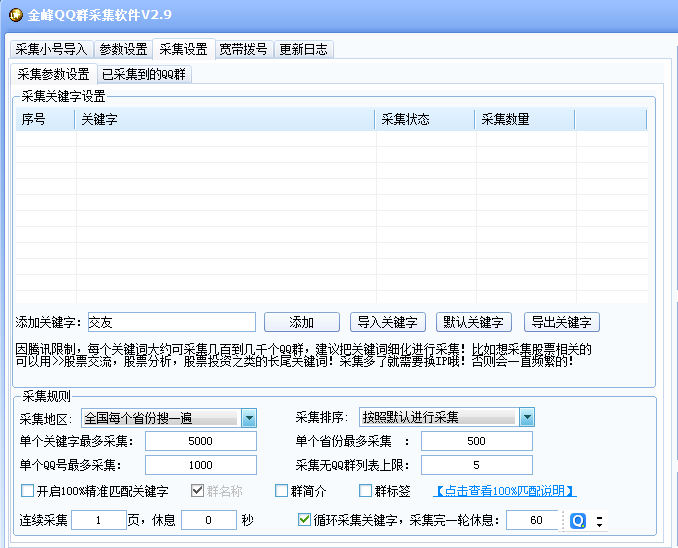Check the 群简介 checkbox
The image size is (678, 548).
click(281, 490)
